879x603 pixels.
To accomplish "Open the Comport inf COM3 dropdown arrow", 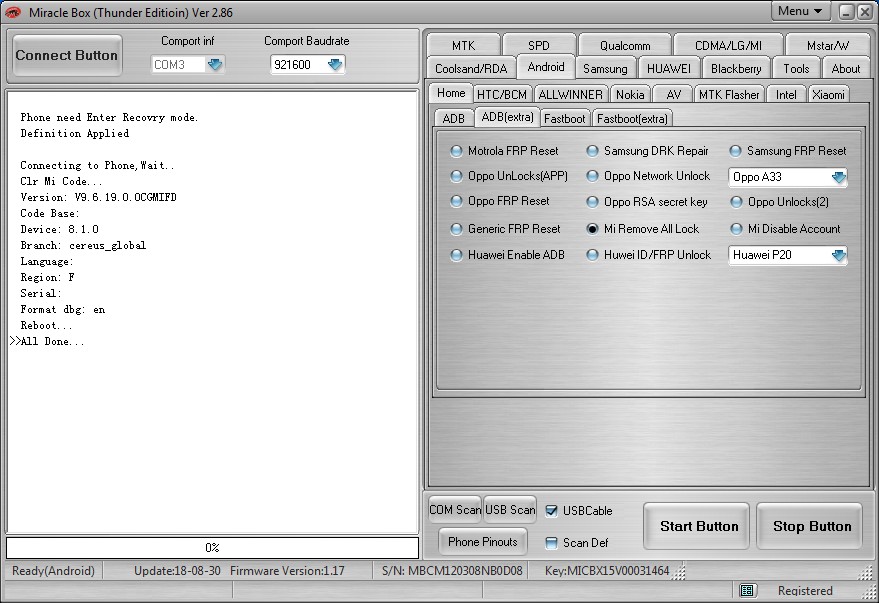I will click(x=215, y=64).
